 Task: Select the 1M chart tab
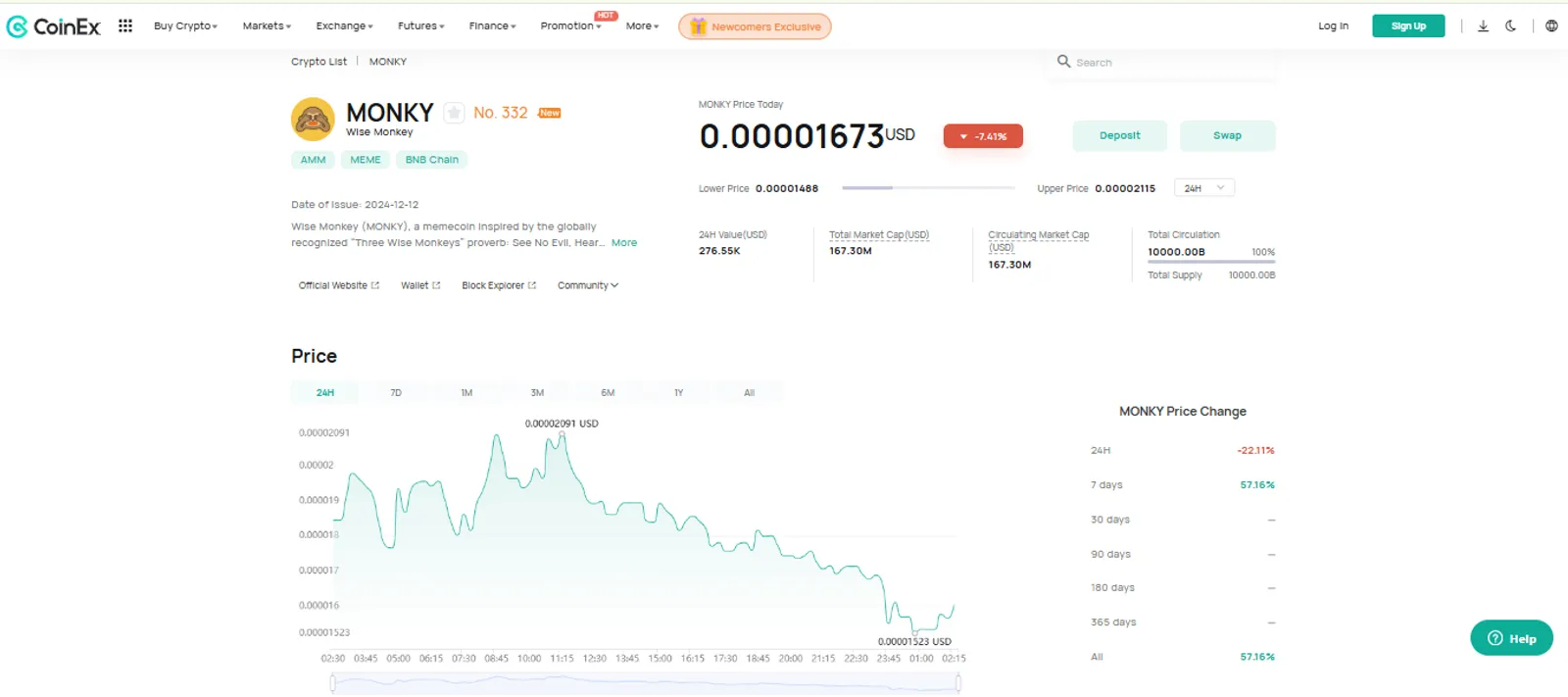tap(466, 392)
